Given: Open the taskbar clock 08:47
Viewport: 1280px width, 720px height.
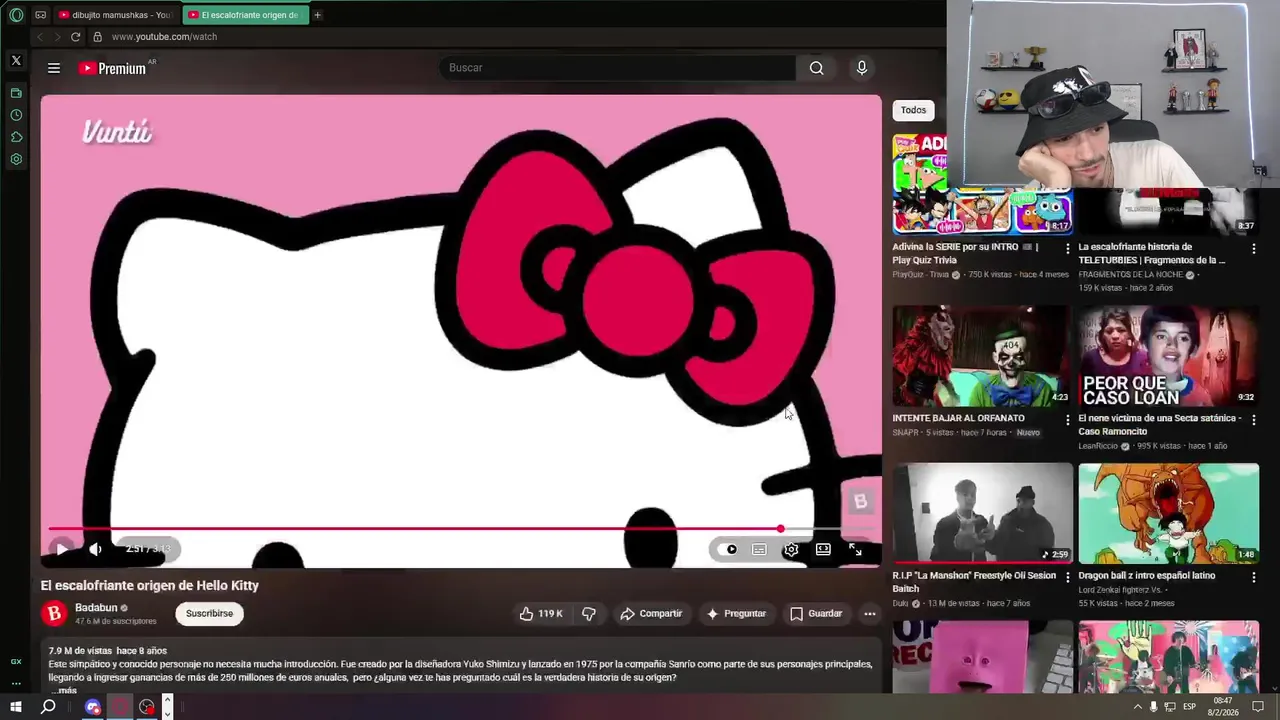Looking at the screenshot, I should click(1223, 707).
